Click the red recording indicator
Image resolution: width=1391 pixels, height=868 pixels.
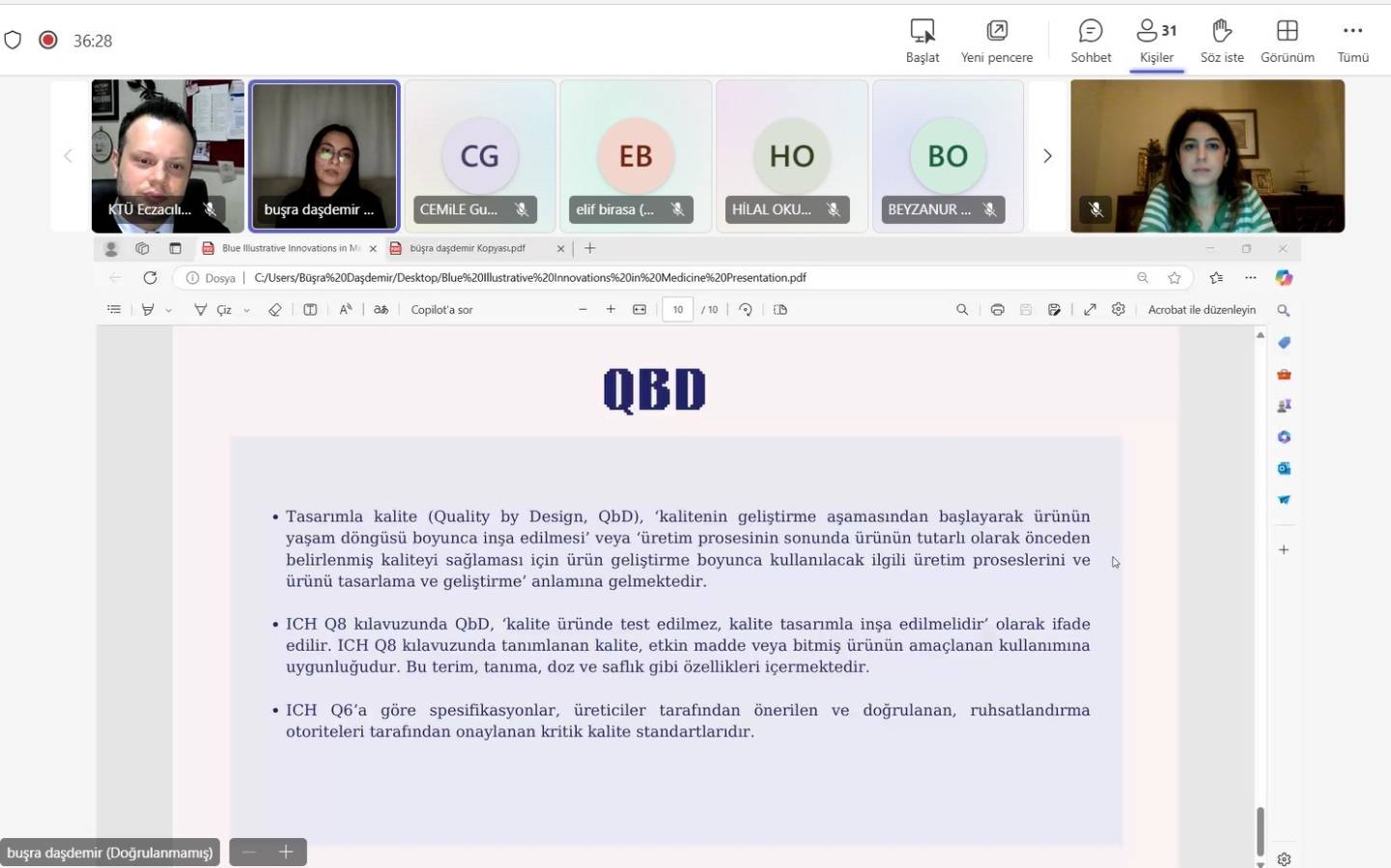point(48,40)
